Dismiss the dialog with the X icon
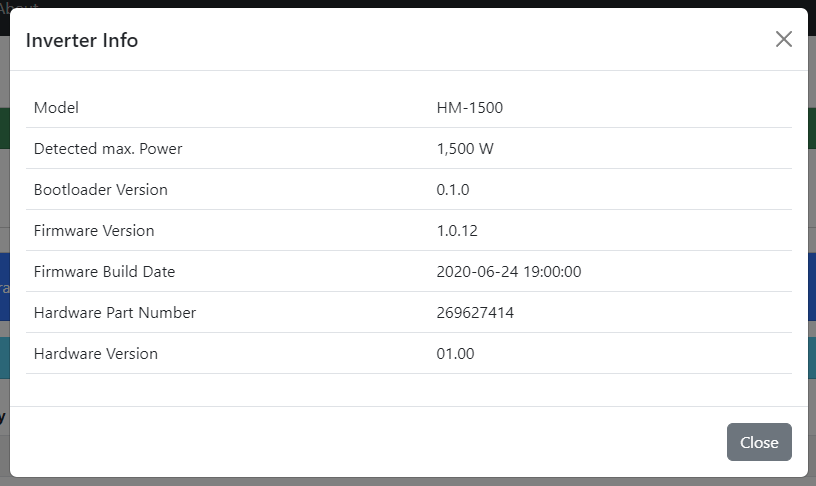The height and width of the screenshot is (486, 816). [784, 39]
